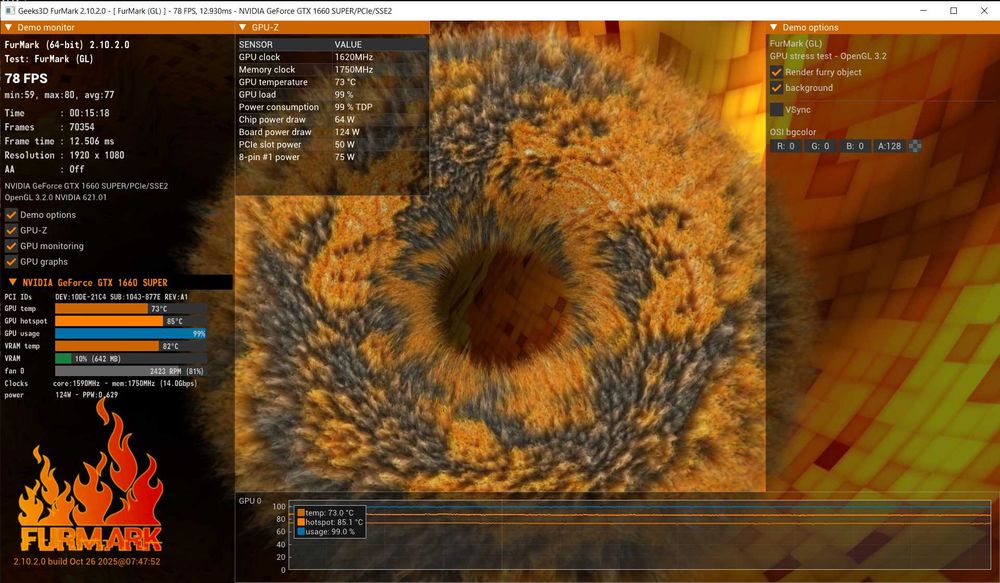Click the VRAM 10% (642 MB) bar
This screenshot has width=1000, height=583.
pos(131,358)
